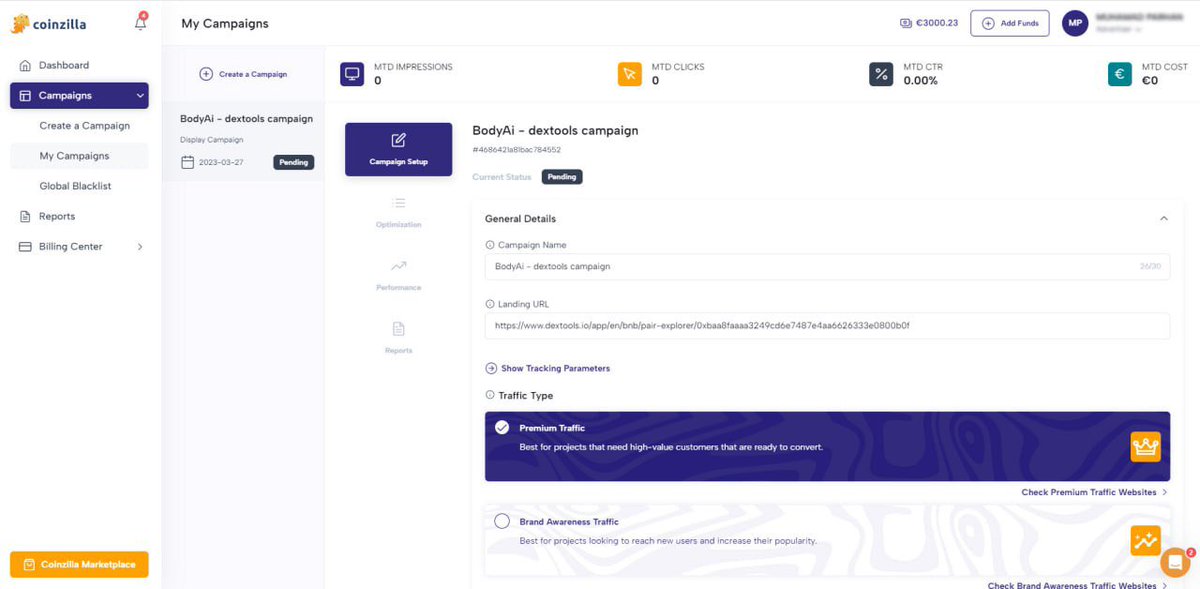Screen dimensions: 1200x589
Task: Click the Brand Awareness chart icon
Action: click(1145, 540)
